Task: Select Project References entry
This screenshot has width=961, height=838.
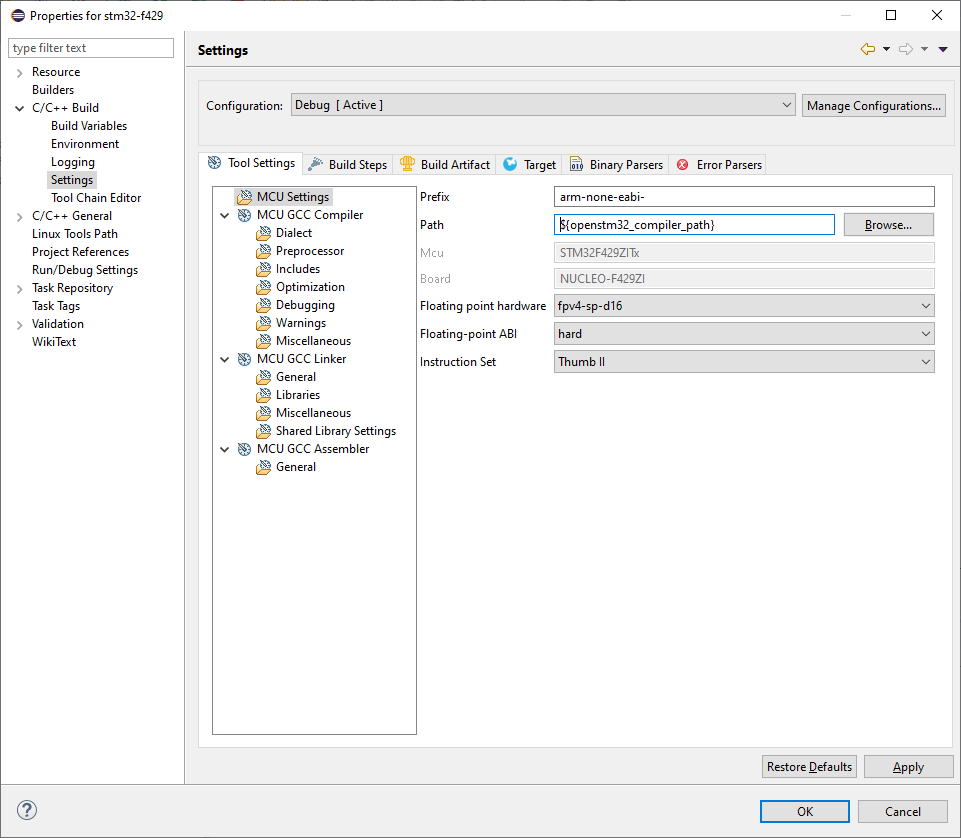Action: [x=80, y=252]
